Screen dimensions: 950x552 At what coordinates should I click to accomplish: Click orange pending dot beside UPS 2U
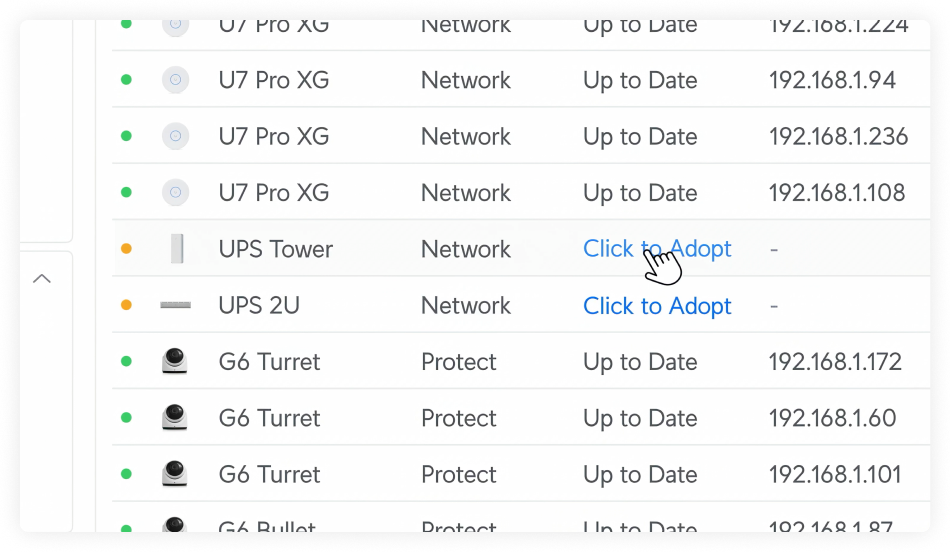pos(126,305)
